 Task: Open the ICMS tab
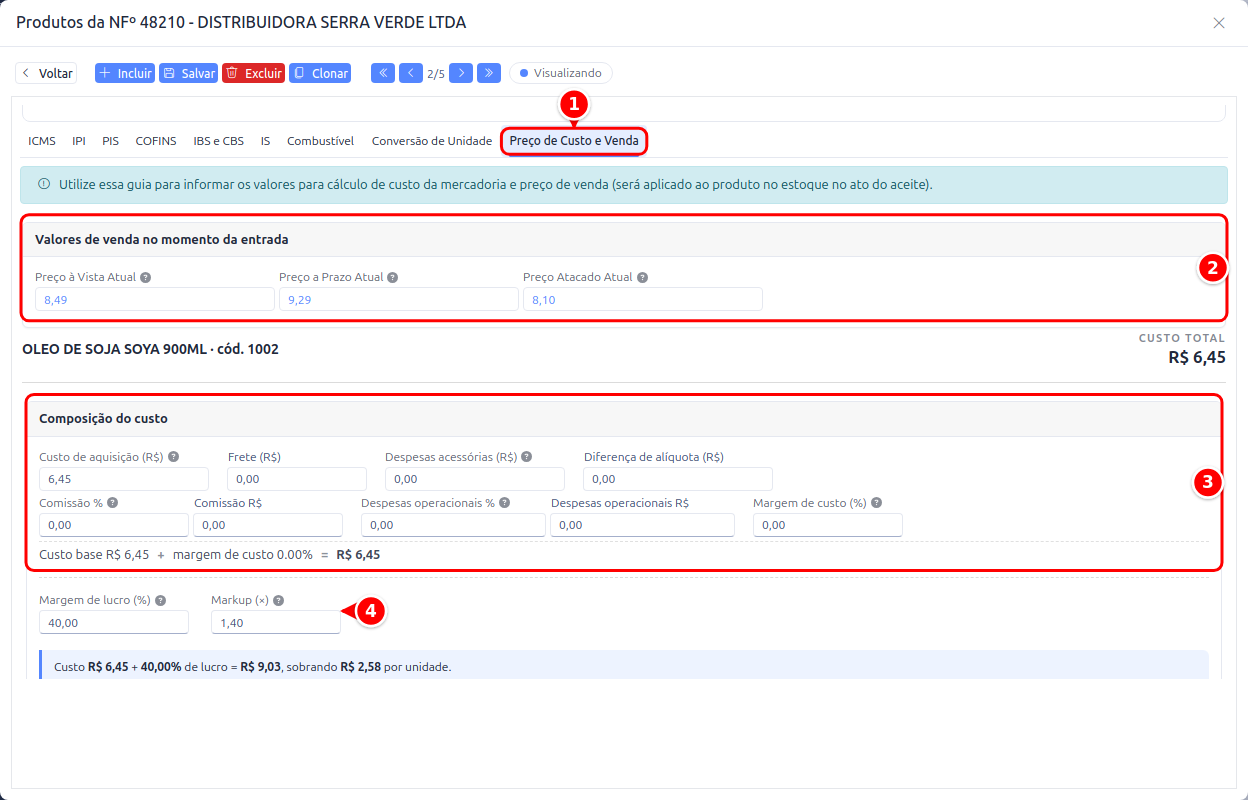pyautogui.click(x=42, y=141)
